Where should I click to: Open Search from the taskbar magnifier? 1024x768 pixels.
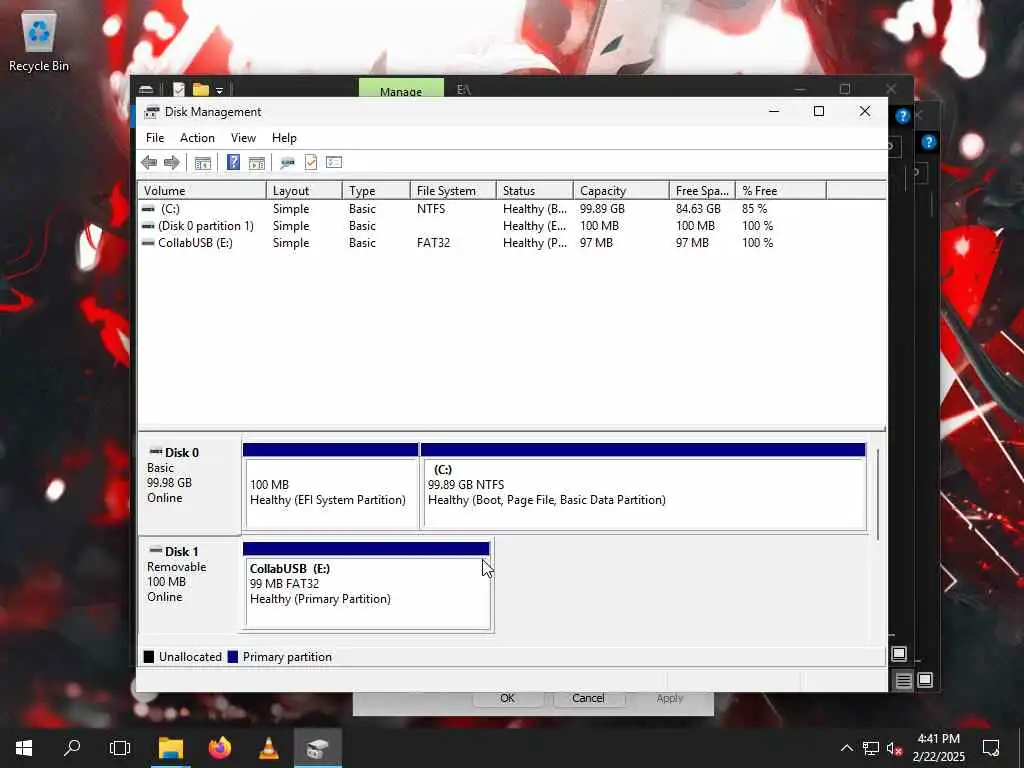(72, 748)
